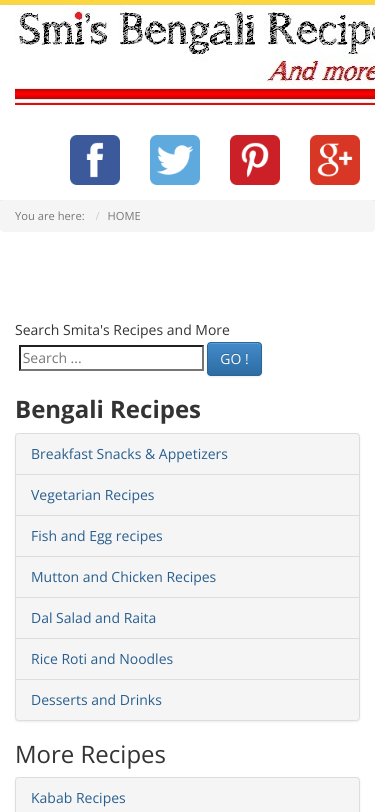Image resolution: width=375 pixels, height=812 pixels.
Task: Focus the Search recipes text field
Action: [111, 358]
